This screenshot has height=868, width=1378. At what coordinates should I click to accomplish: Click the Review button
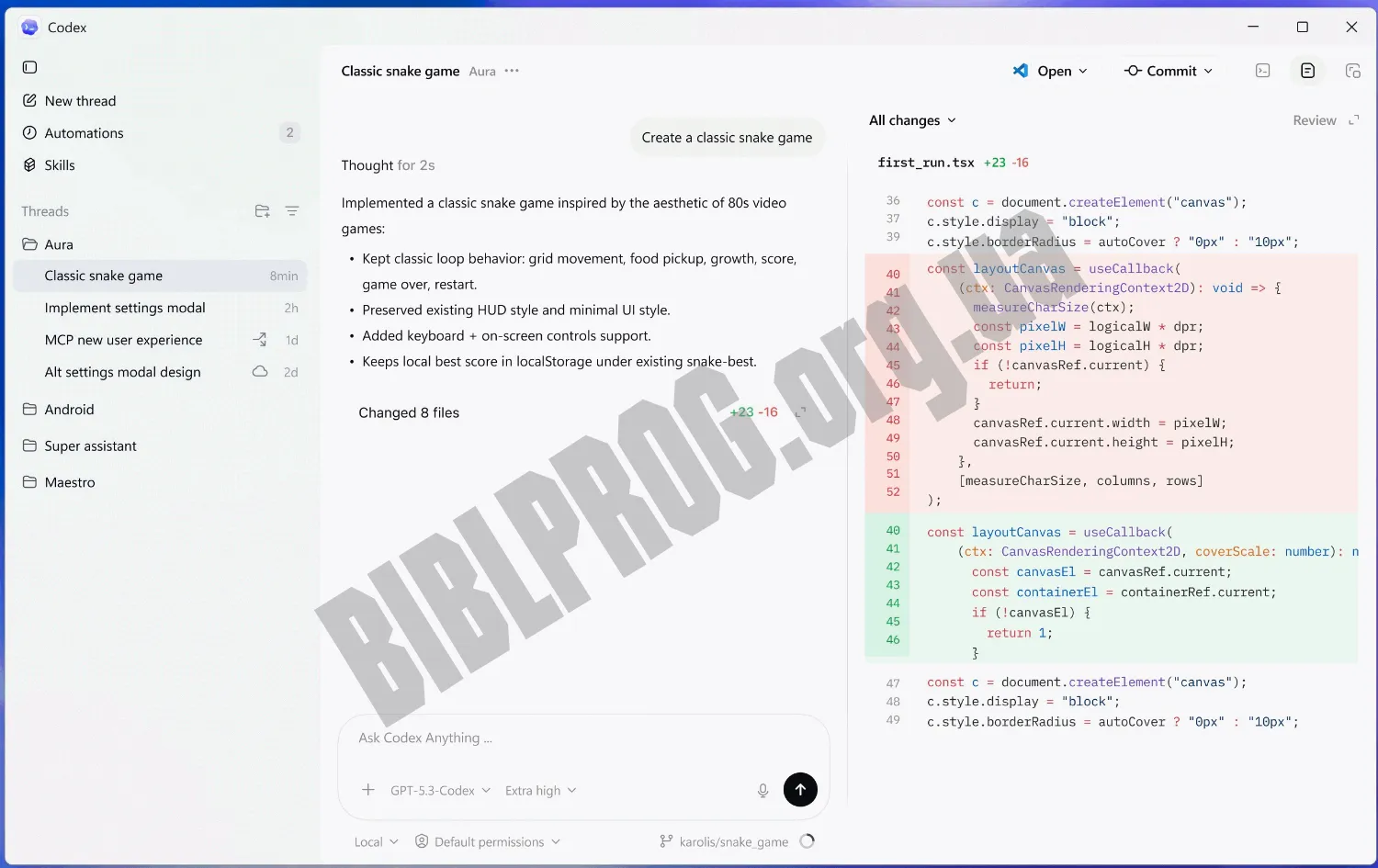(x=1314, y=120)
